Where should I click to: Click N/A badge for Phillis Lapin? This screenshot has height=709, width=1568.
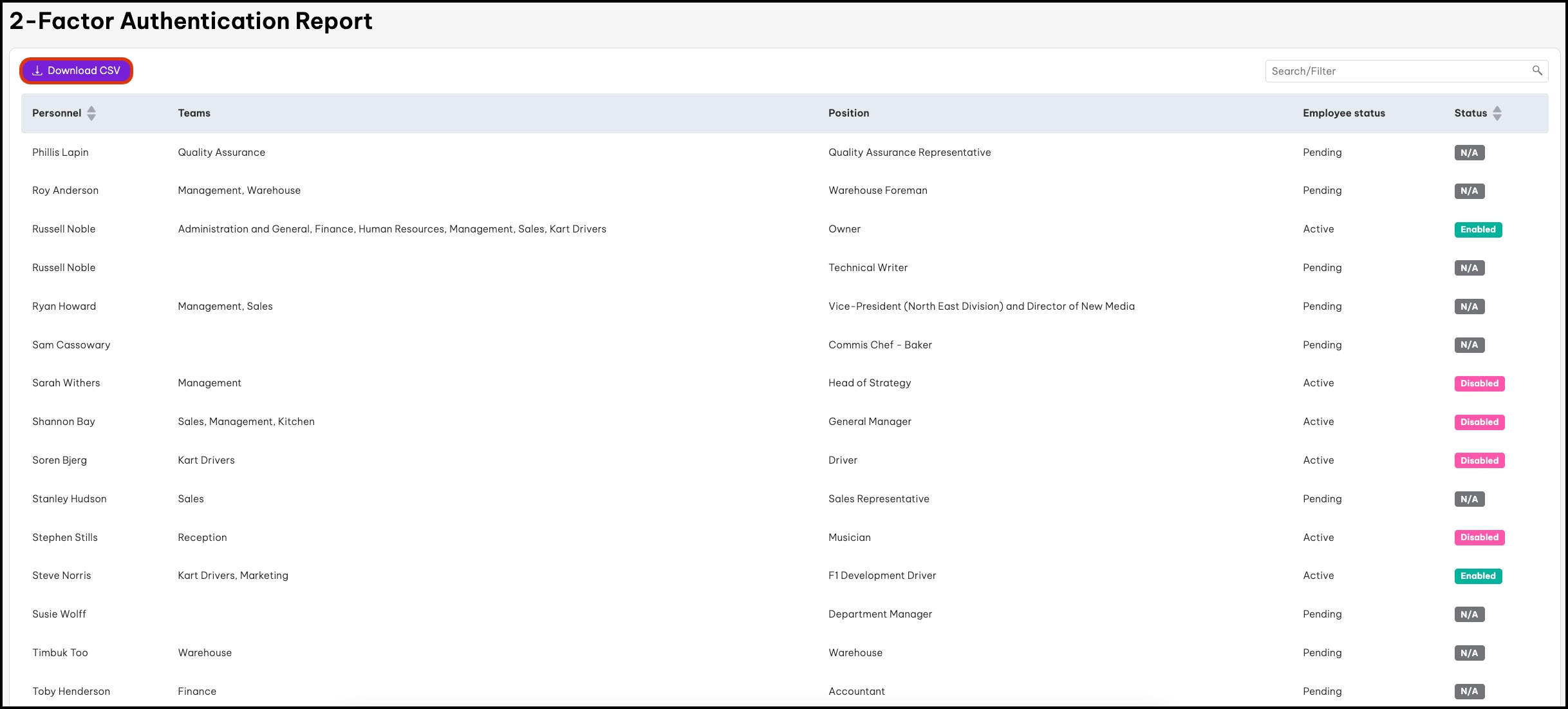(1469, 153)
